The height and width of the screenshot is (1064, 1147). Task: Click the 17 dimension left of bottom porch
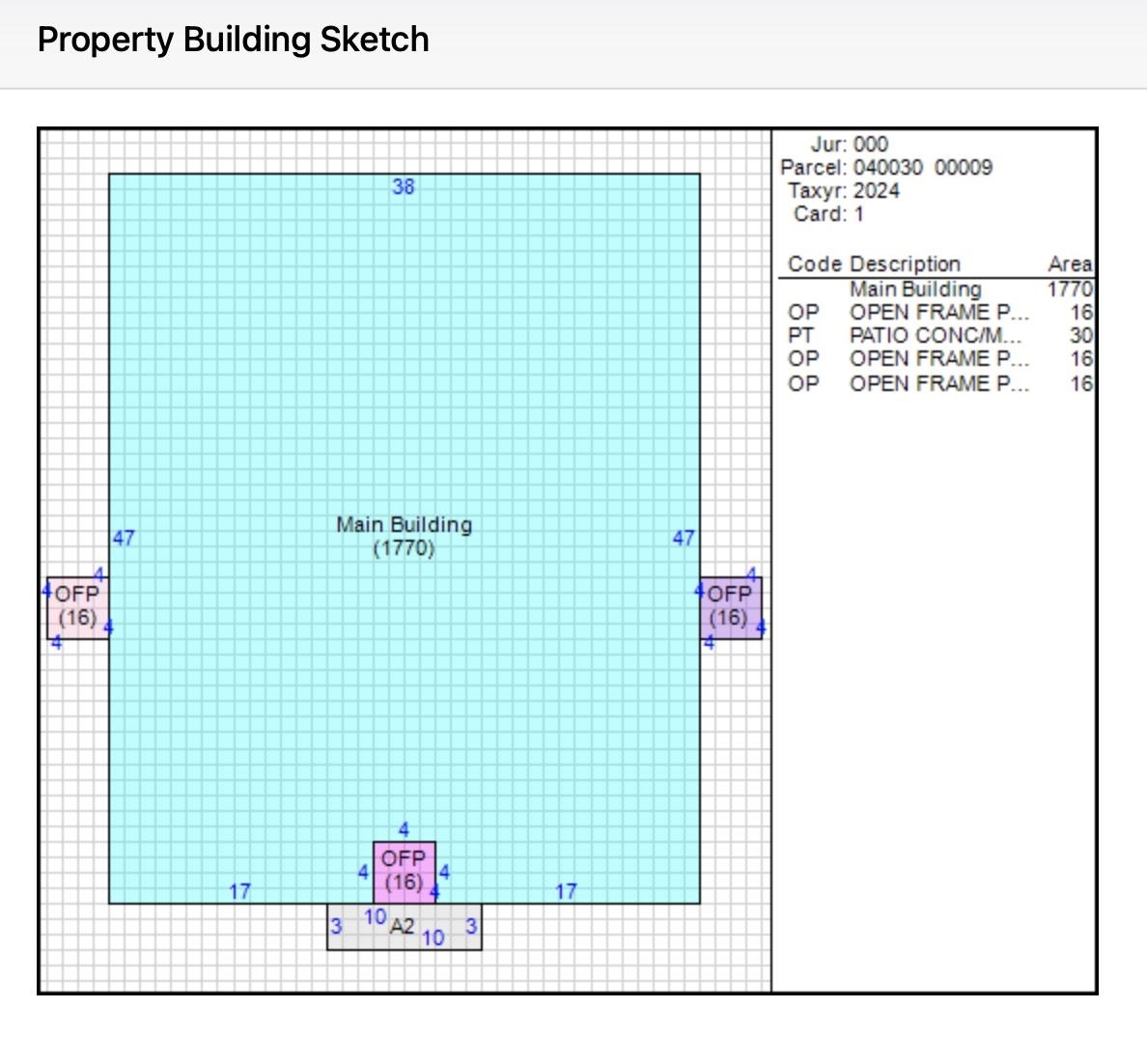tap(239, 892)
